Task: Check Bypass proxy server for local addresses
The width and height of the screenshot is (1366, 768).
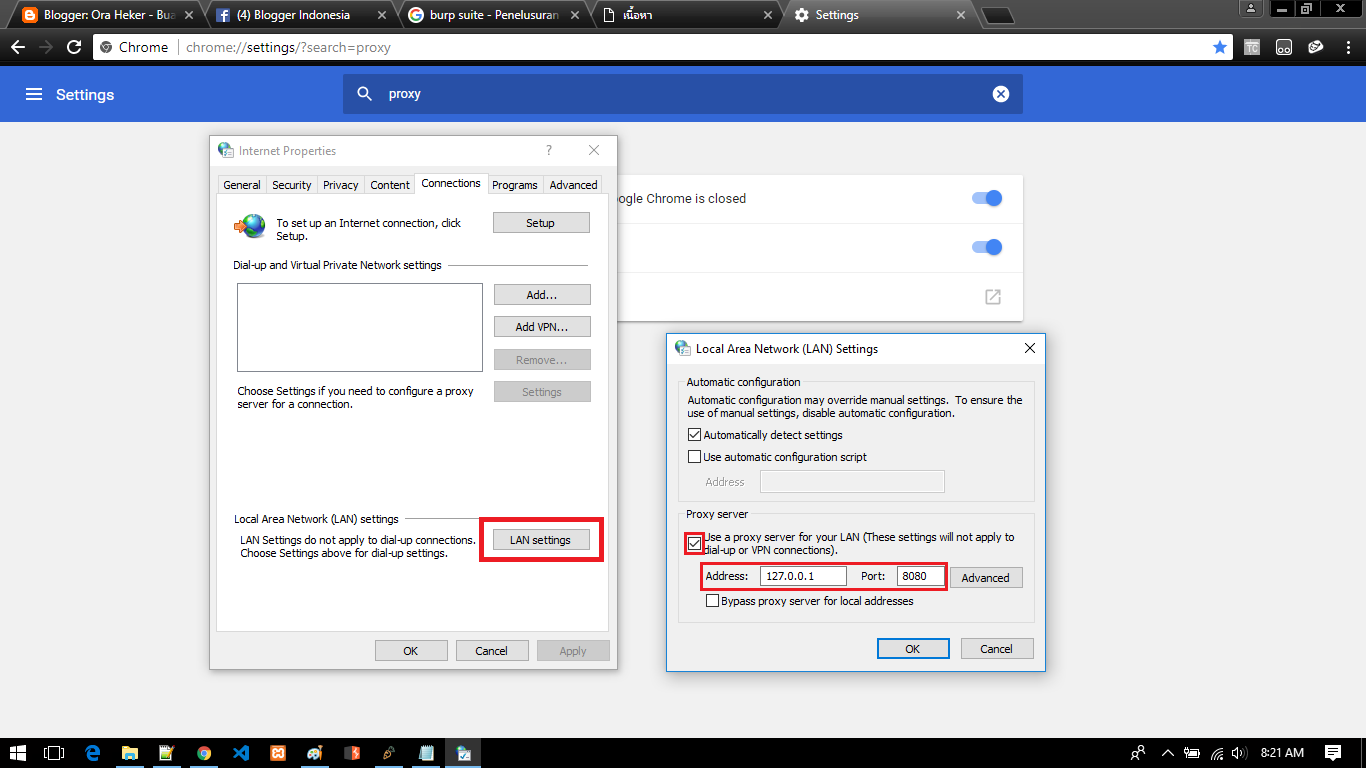Action: pos(714,600)
